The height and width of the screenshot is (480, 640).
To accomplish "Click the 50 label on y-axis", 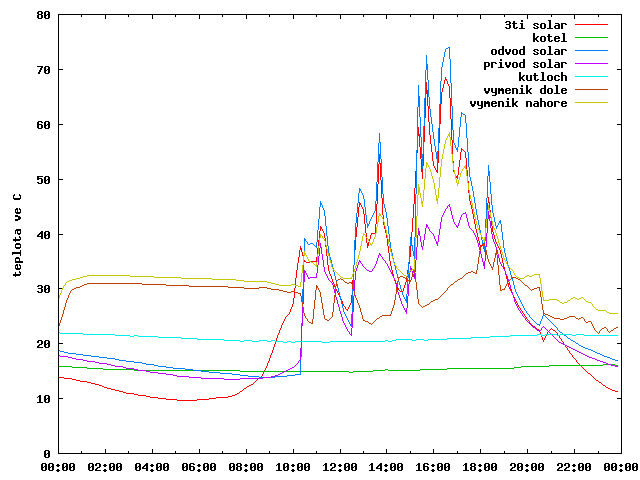I will coord(43,180).
